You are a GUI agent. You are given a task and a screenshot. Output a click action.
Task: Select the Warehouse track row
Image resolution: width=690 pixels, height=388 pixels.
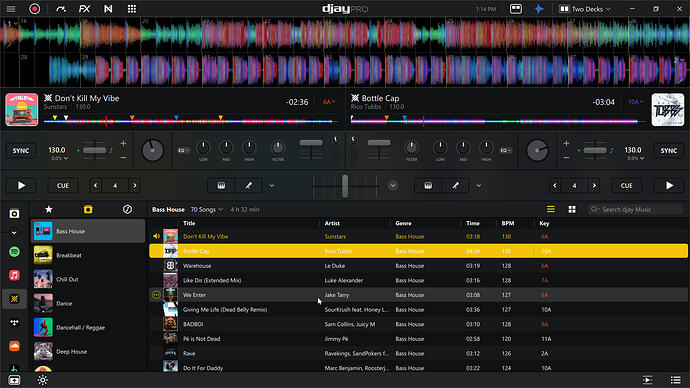[x=418, y=266]
